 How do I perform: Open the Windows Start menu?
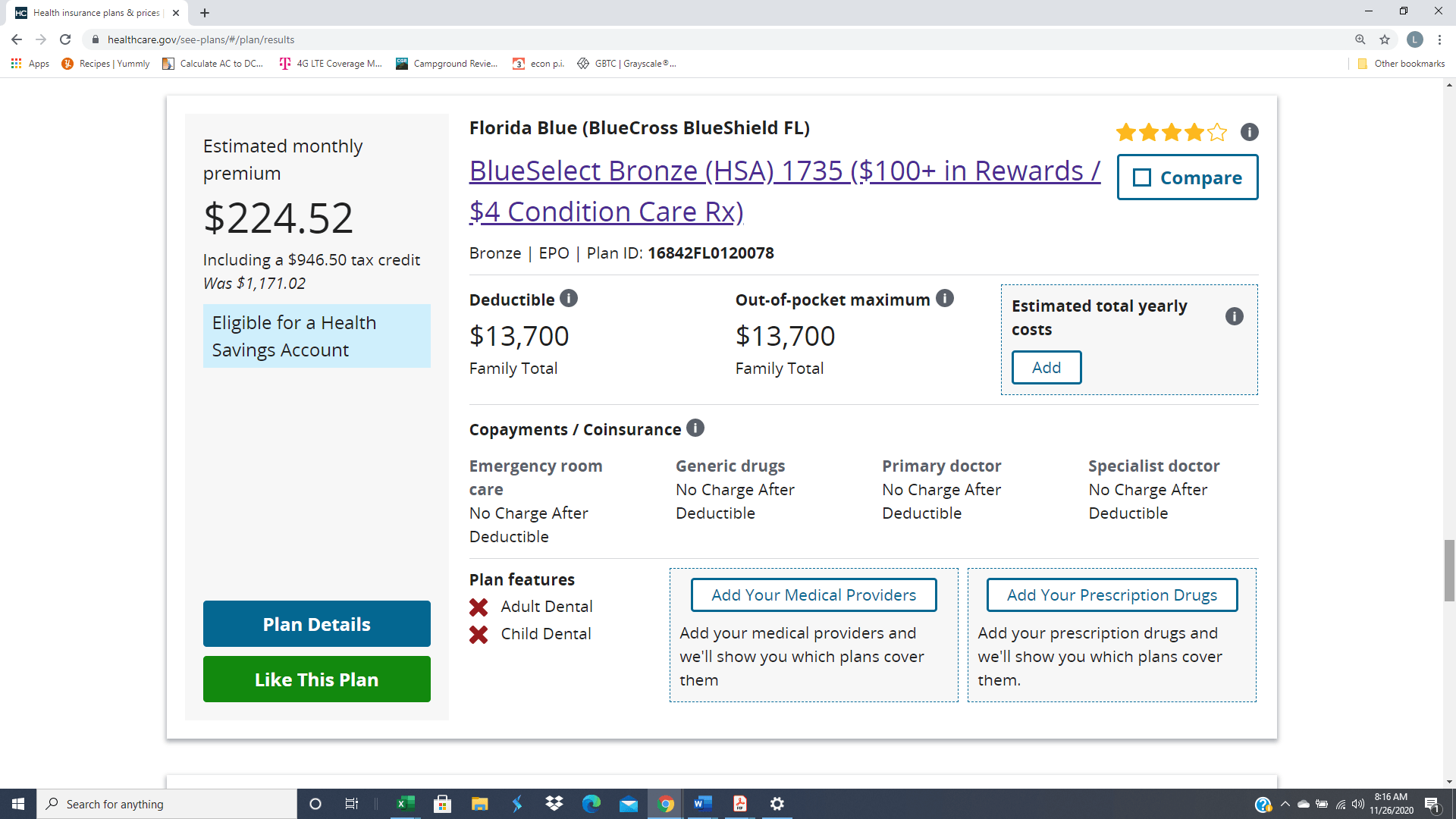pos(18,804)
